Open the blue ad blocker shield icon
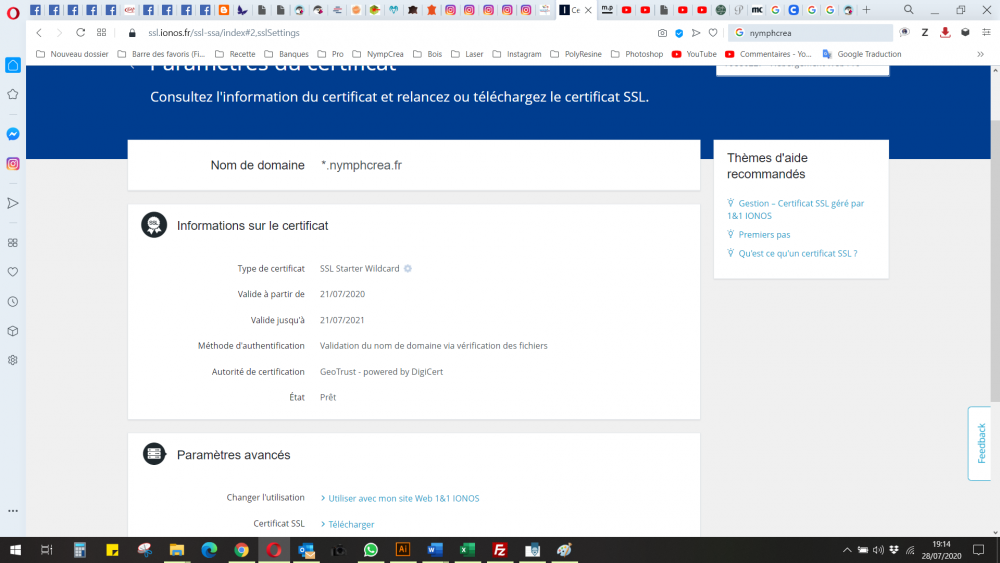Viewport: 1000px width, 563px height. (x=679, y=33)
